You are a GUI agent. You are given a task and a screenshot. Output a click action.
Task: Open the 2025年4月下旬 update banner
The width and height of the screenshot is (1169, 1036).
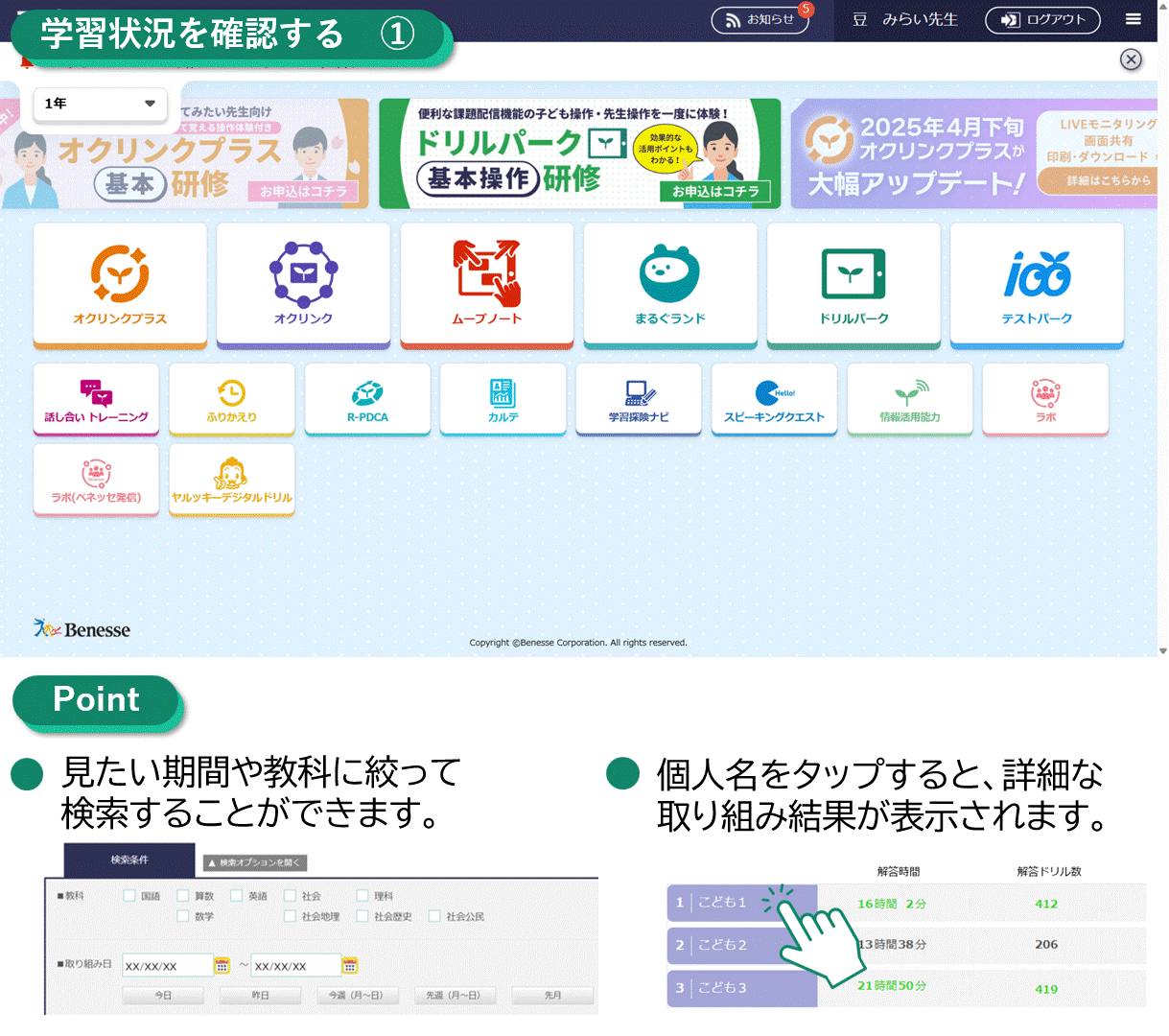974,153
